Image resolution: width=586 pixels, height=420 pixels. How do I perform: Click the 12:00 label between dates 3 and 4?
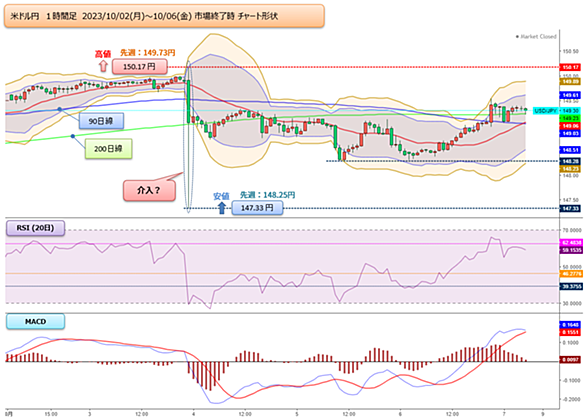click(x=142, y=414)
